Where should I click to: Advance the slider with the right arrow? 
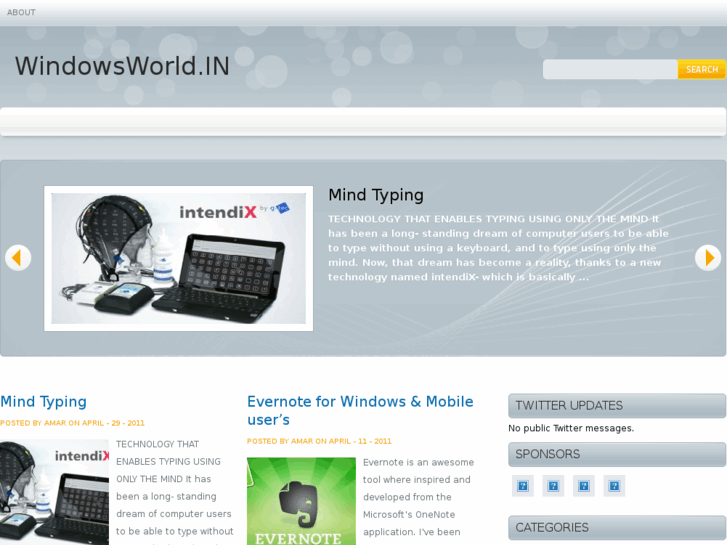point(708,257)
